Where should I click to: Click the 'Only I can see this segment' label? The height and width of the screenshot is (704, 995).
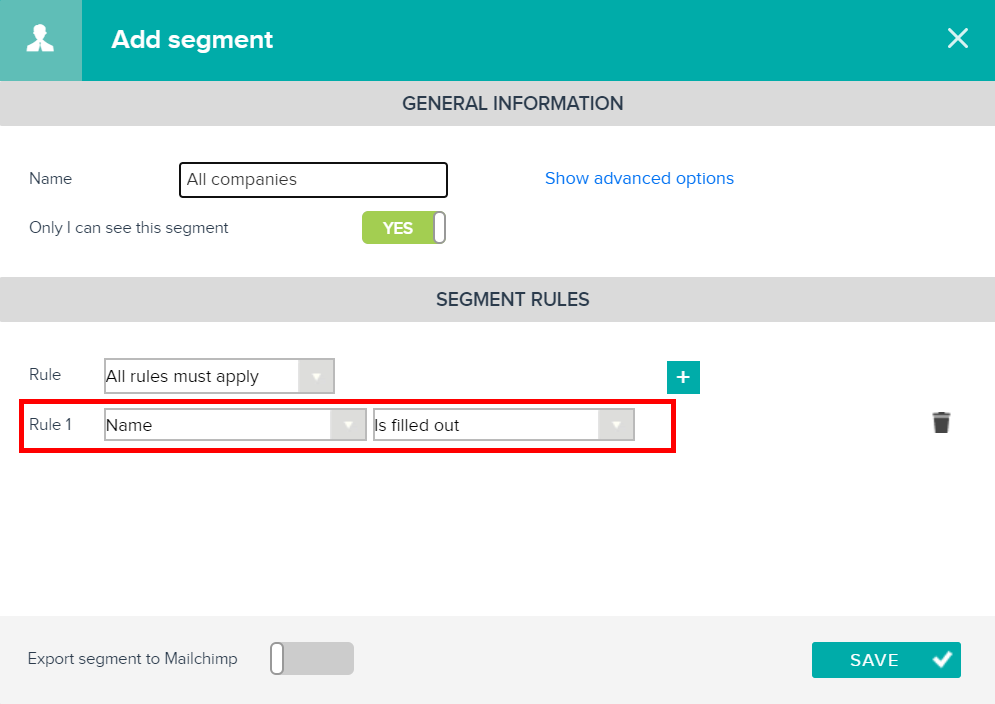128,228
